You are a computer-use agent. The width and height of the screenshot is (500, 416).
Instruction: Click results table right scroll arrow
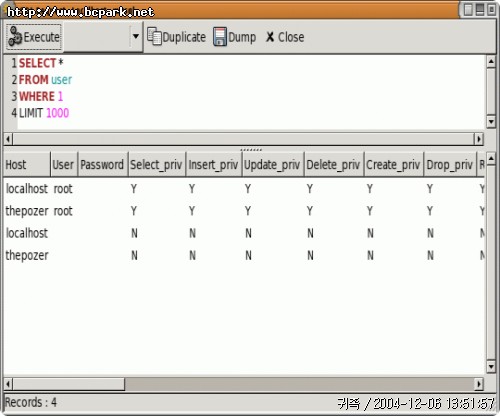pos(479,384)
